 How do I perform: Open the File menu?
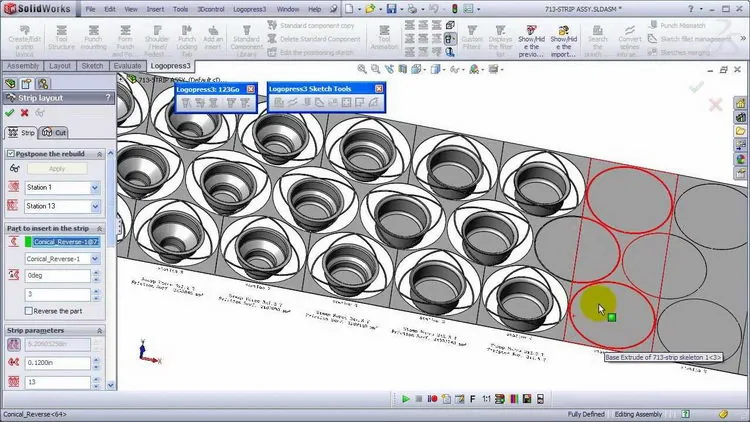pos(90,9)
